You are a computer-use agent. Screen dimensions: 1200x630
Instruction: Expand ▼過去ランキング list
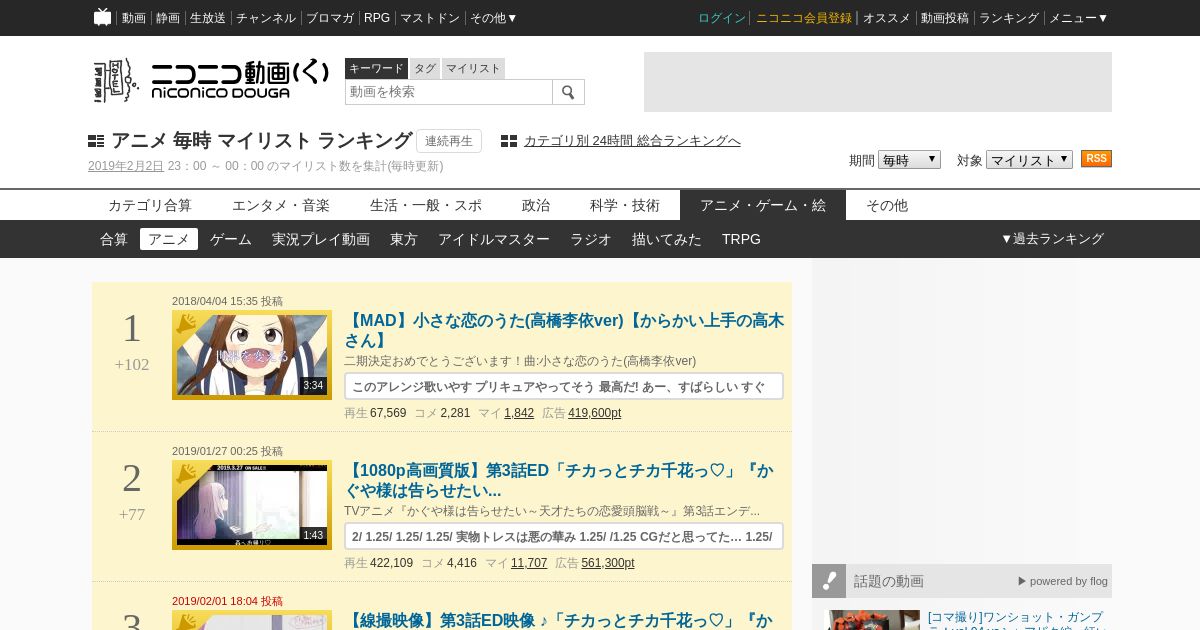pos(1052,239)
